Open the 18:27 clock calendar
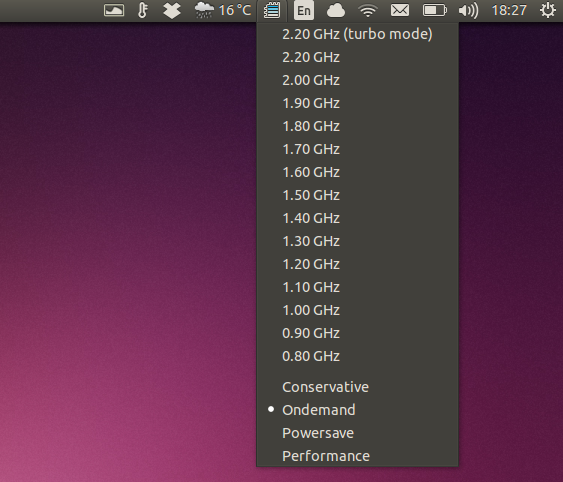Viewport: 563px width, 482px height. [x=509, y=10]
